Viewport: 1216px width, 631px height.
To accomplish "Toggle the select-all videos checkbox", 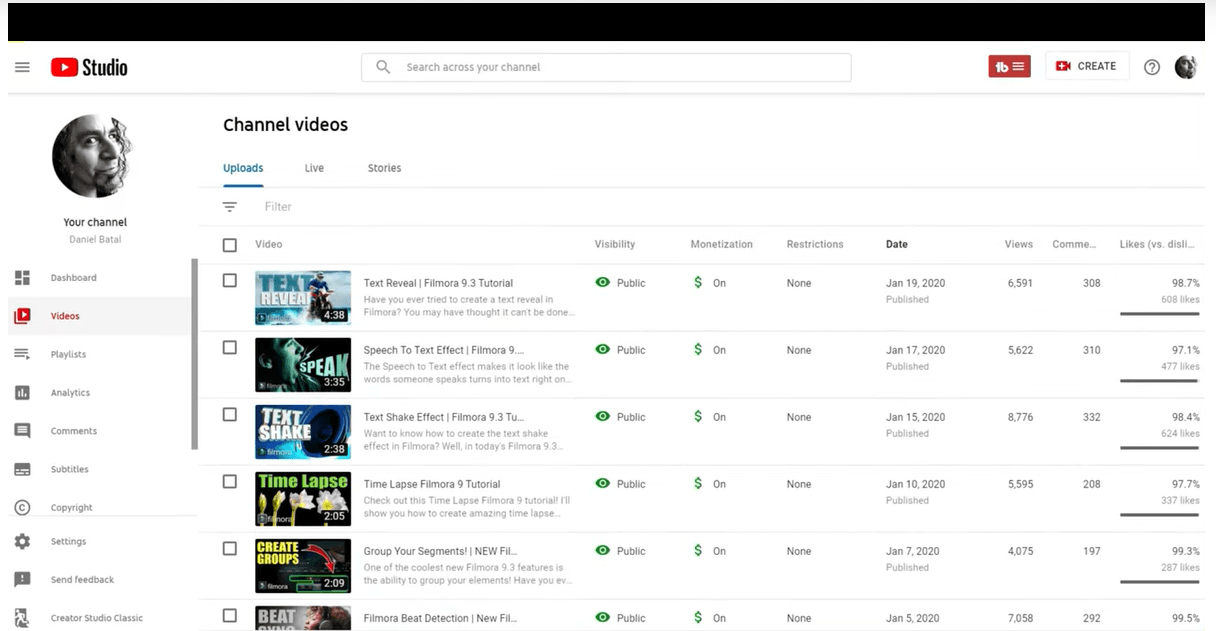I will point(230,245).
